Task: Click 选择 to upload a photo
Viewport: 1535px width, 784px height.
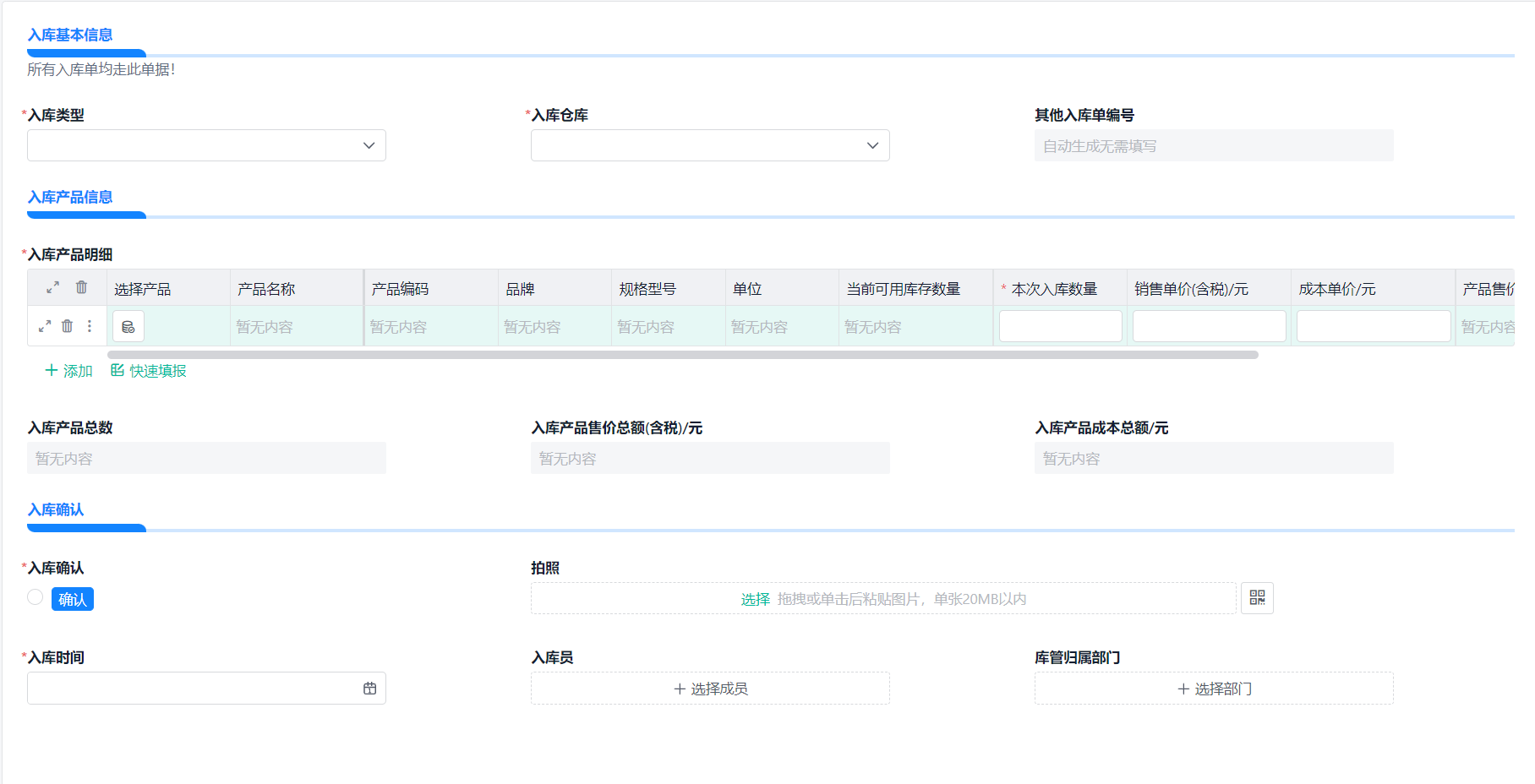Action: 756,599
